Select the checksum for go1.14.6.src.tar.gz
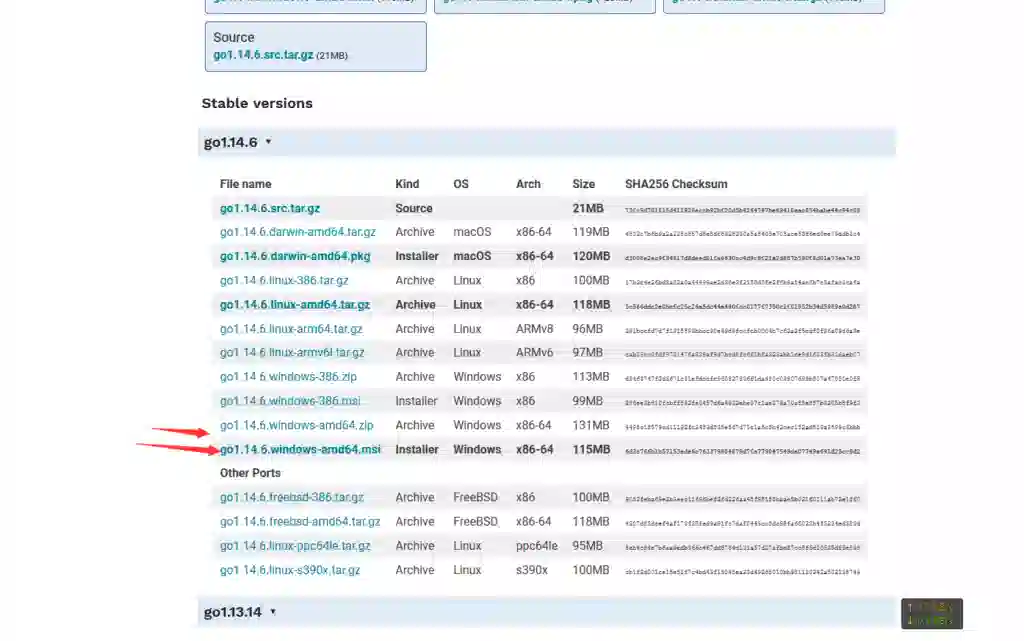The width and height of the screenshot is (1024, 641). tap(743, 210)
